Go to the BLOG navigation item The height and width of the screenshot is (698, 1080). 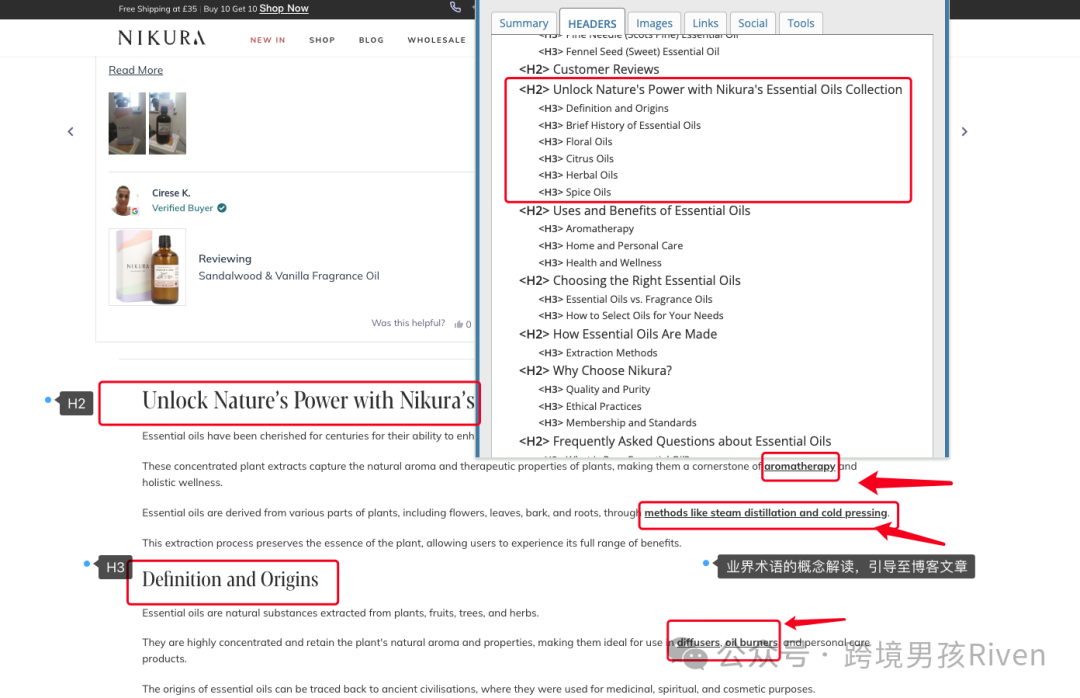[371, 40]
